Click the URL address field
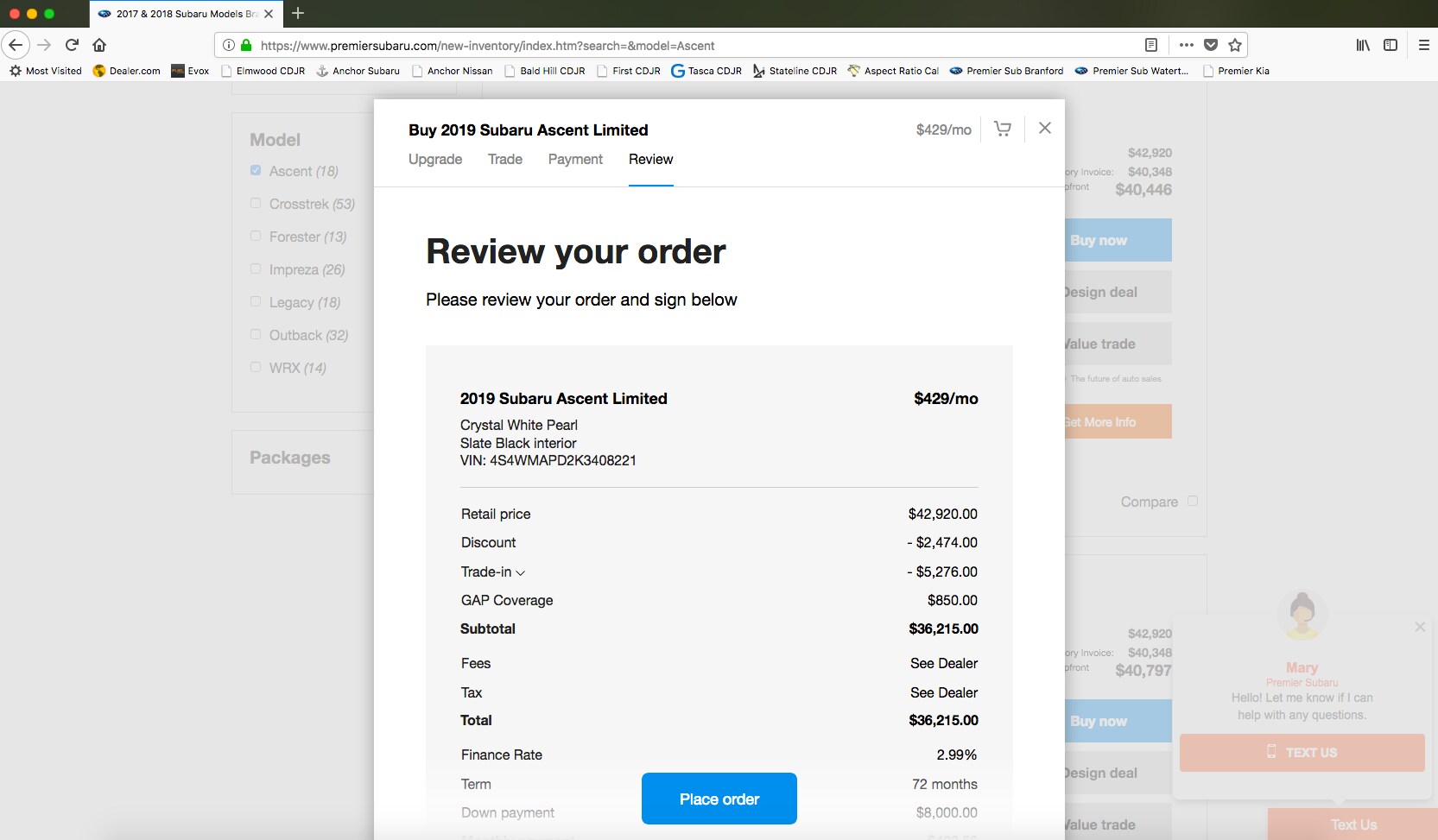Viewport: 1438px width, 840px height. 691,46
